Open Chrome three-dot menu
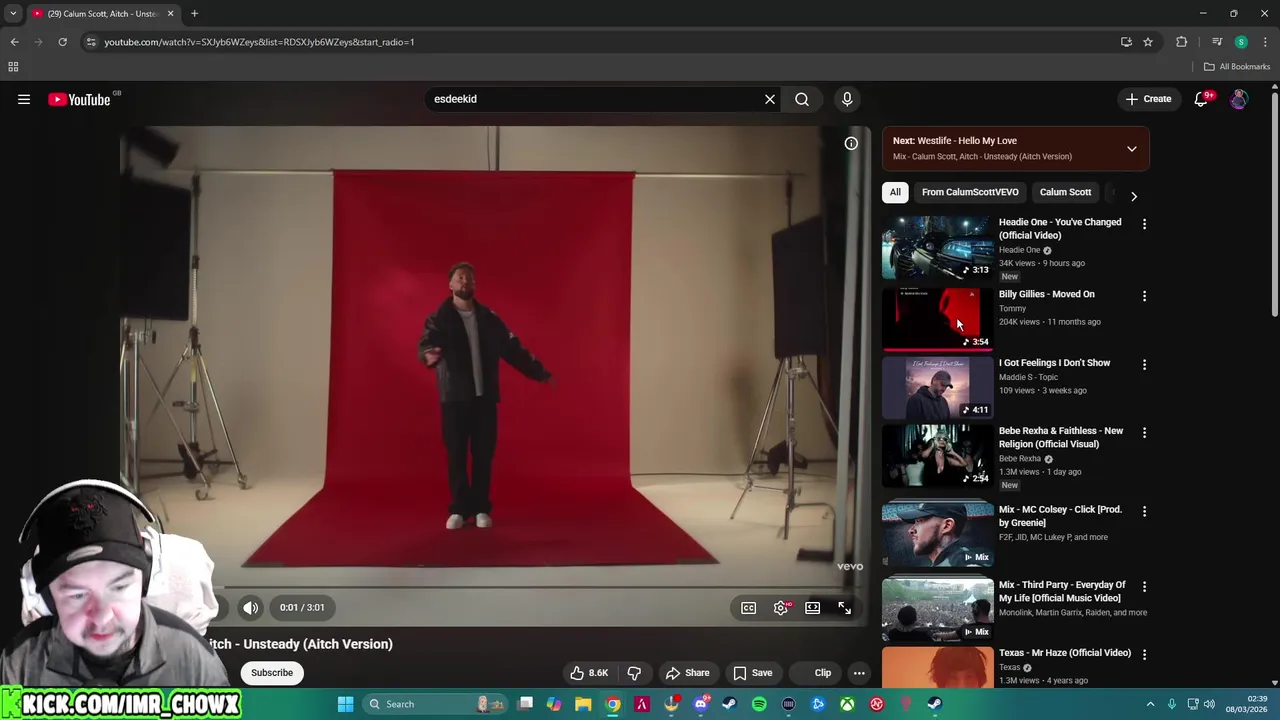Viewport: 1280px width, 720px height. click(1266, 42)
